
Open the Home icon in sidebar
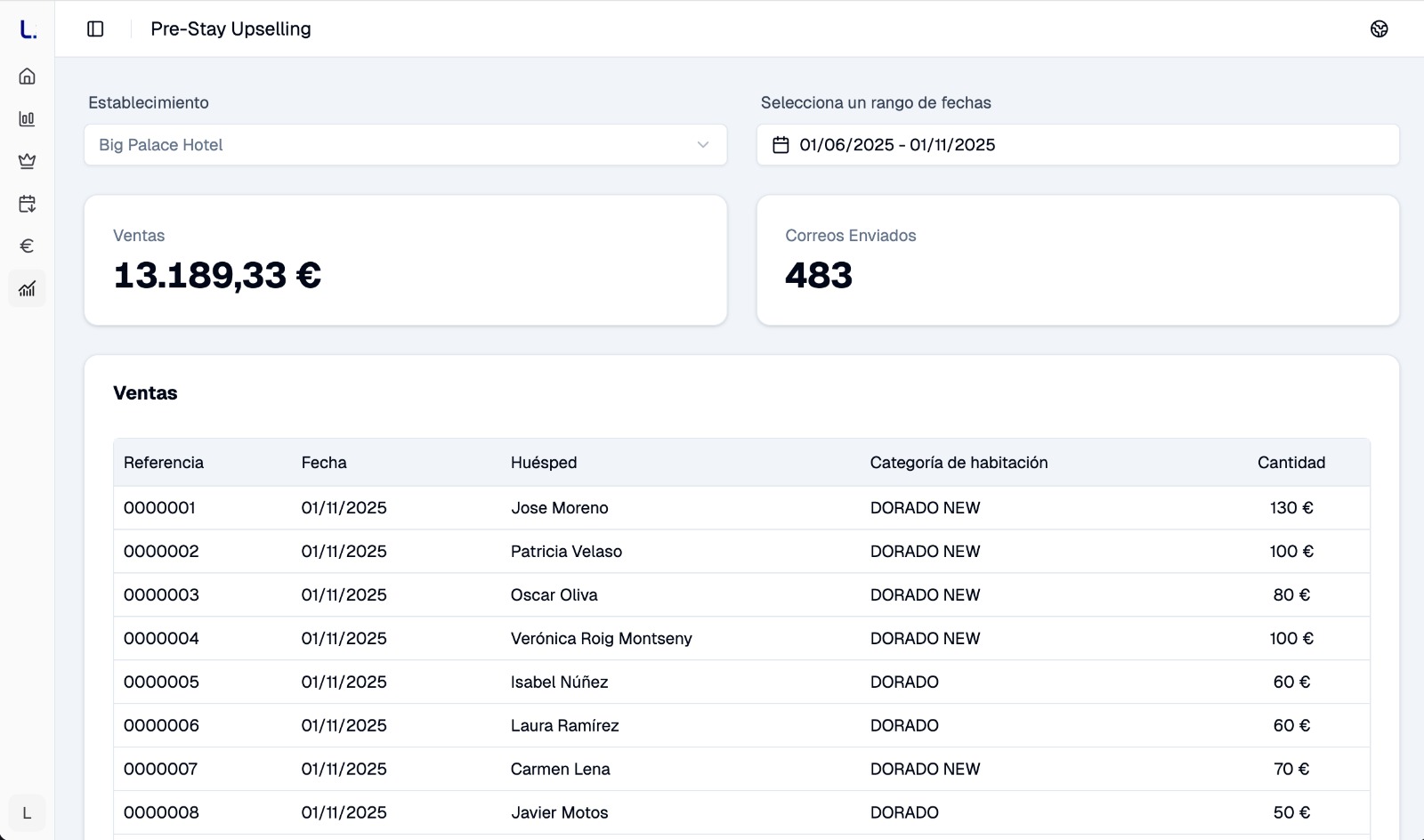28,77
